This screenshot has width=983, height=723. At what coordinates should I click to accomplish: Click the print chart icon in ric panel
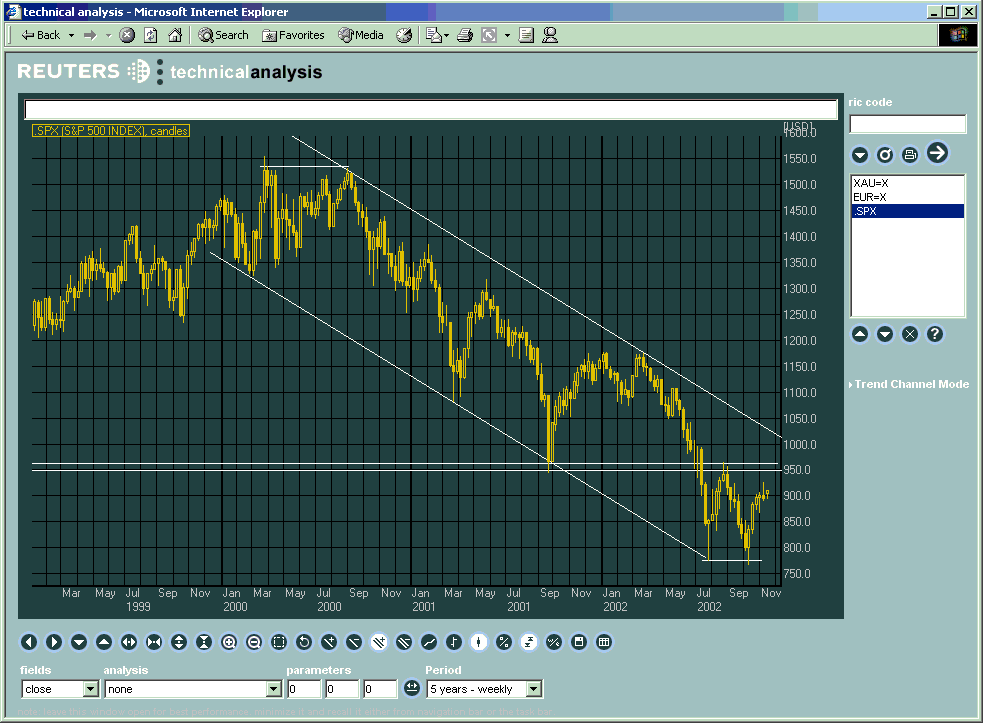click(x=910, y=154)
